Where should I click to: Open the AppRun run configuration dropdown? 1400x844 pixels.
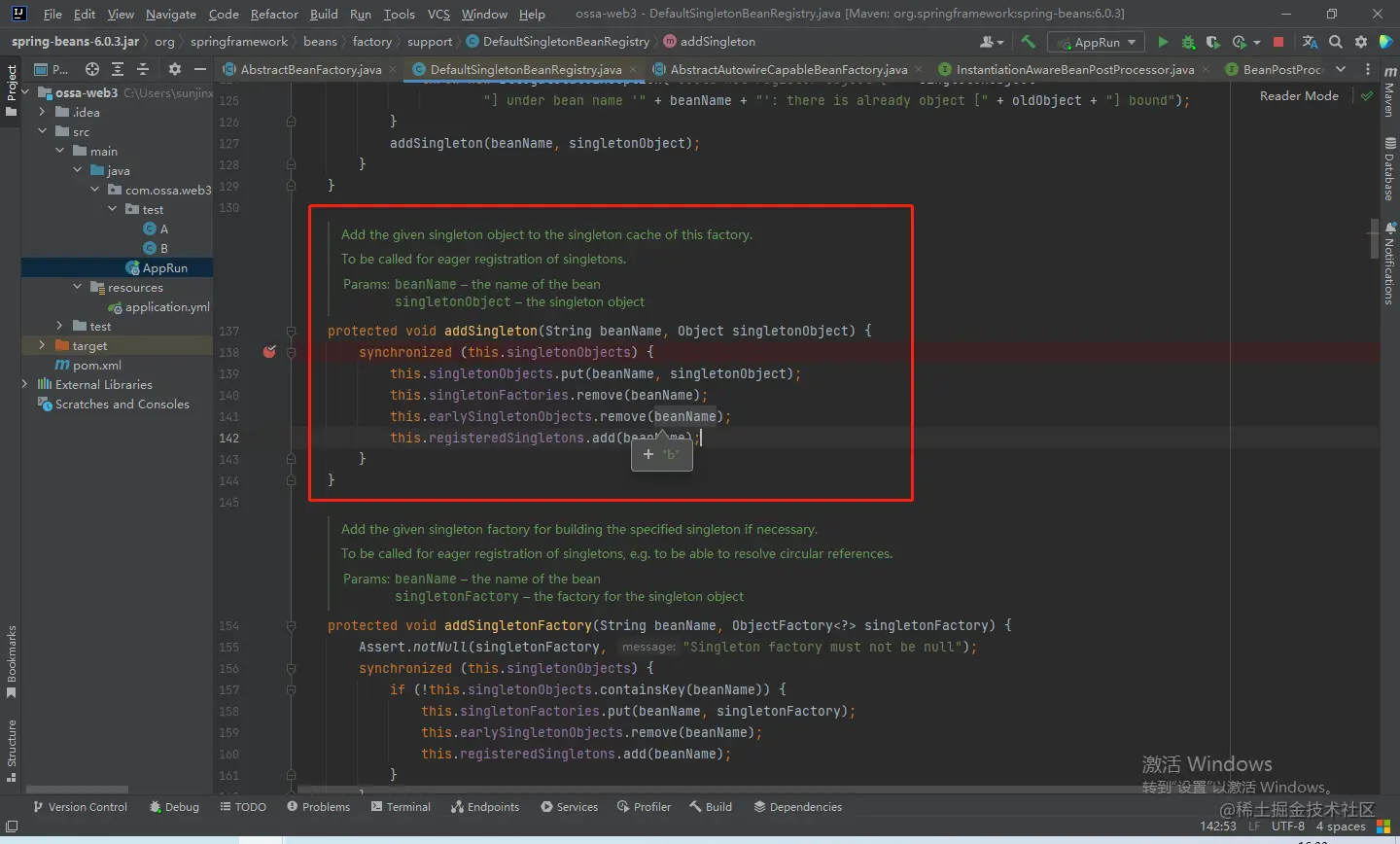tap(1096, 42)
